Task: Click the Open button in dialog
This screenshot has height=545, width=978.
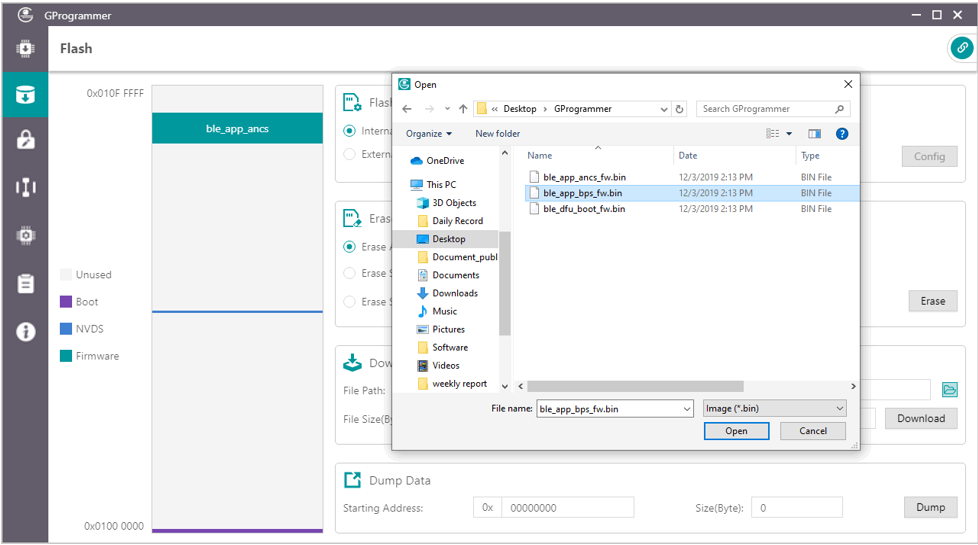Action: pyautogui.click(x=736, y=431)
